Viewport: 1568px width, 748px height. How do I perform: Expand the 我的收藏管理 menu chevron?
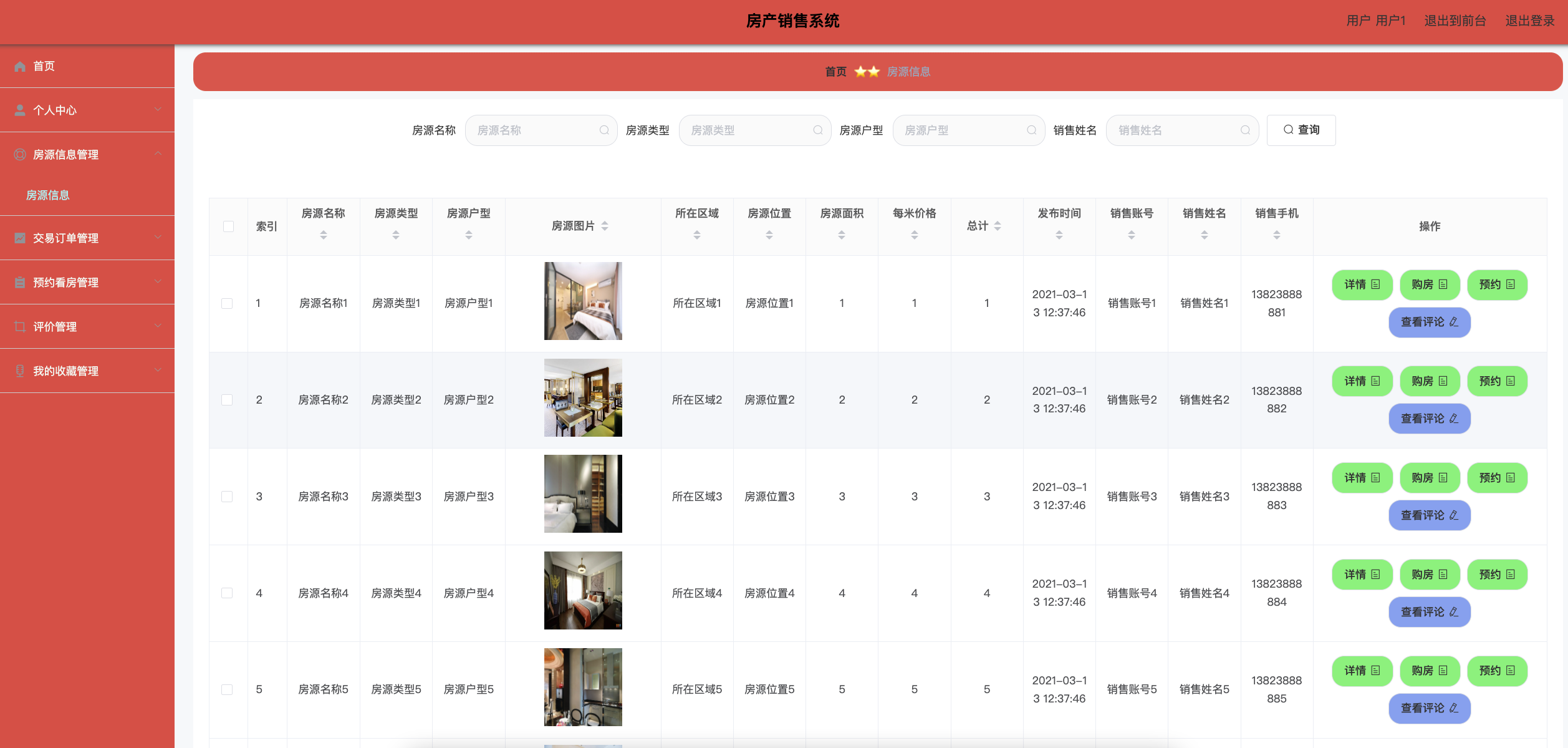tap(158, 371)
